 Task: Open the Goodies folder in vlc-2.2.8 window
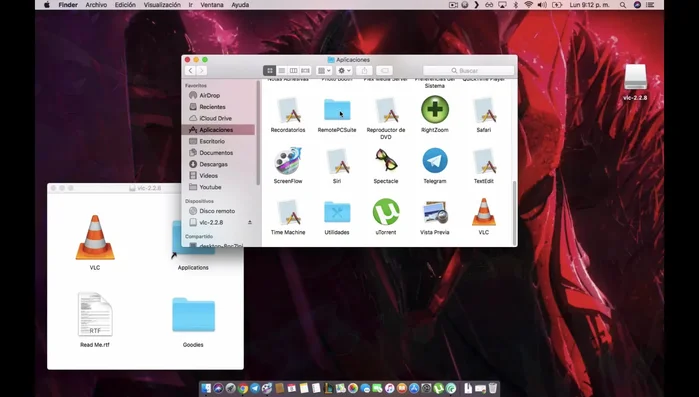coord(193,315)
